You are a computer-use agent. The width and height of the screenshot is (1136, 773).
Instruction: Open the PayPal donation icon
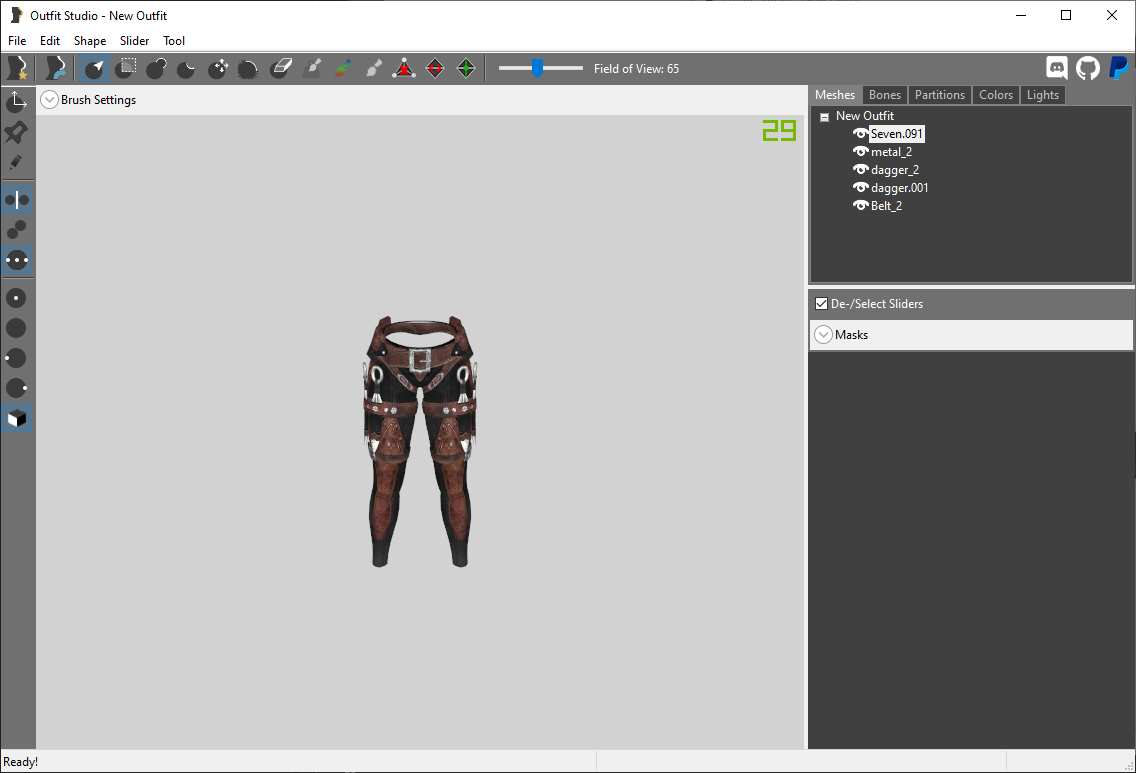tap(1118, 68)
